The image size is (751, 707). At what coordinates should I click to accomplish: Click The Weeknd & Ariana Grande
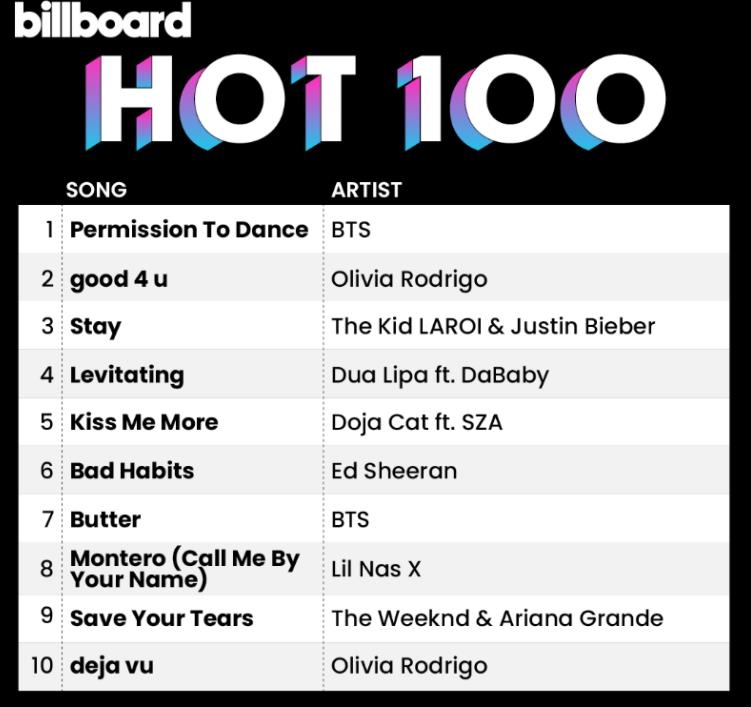click(x=497, y=617)
